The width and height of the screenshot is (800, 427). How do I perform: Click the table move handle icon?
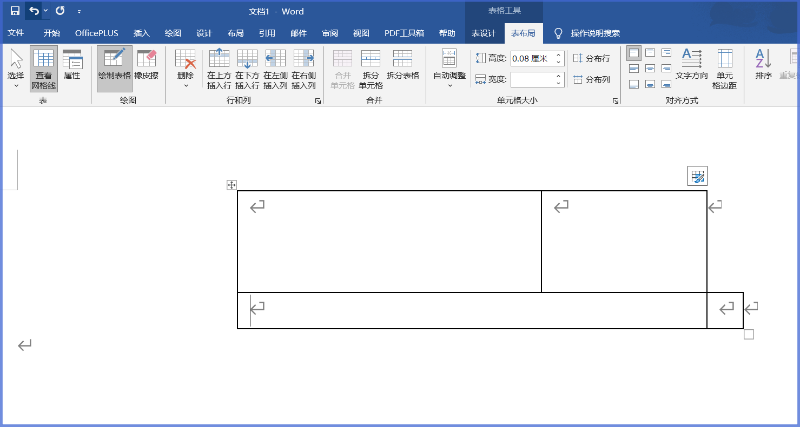point(231,185)
